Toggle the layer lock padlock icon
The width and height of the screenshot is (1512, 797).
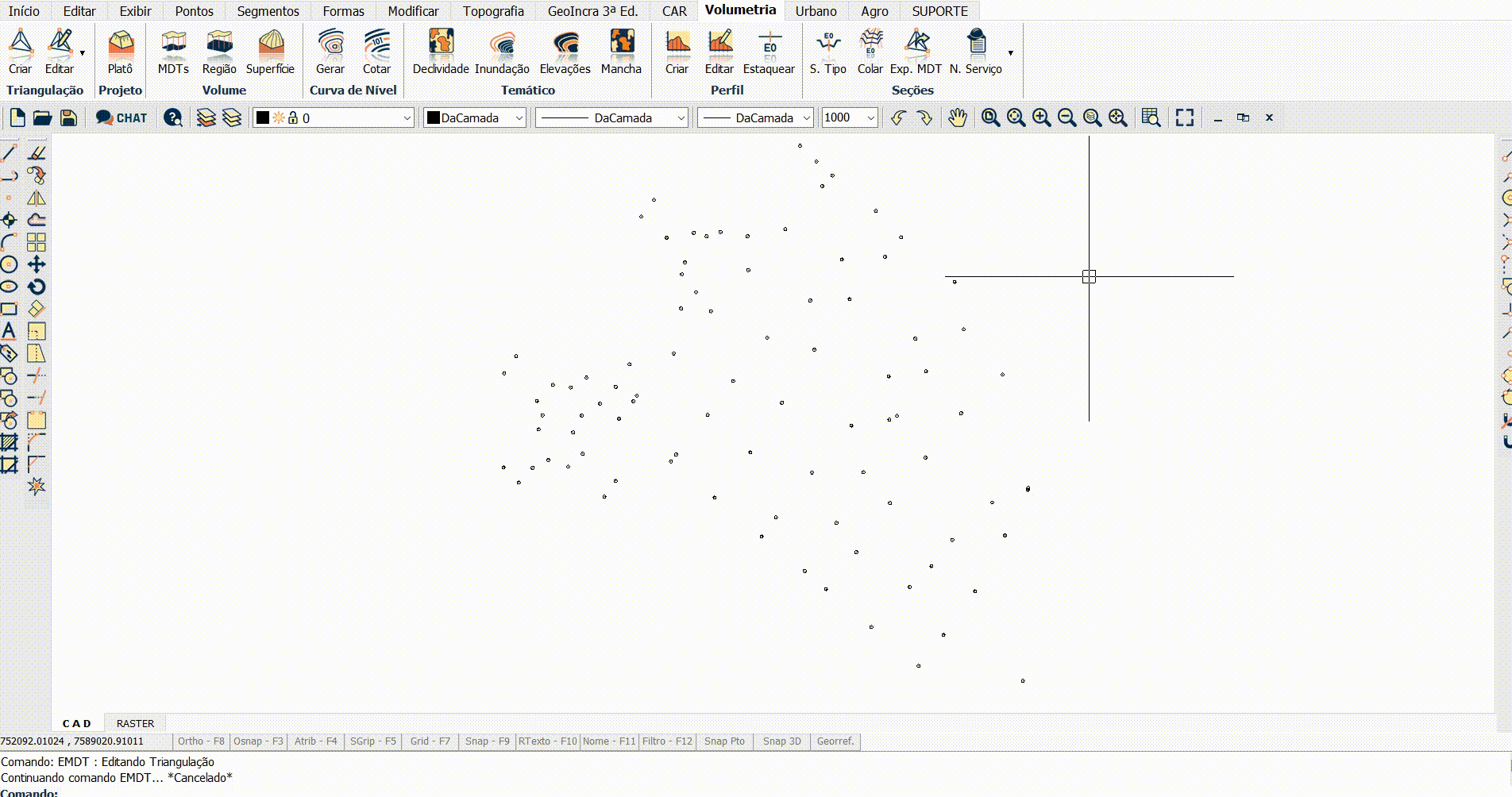(x=292, y=117)
